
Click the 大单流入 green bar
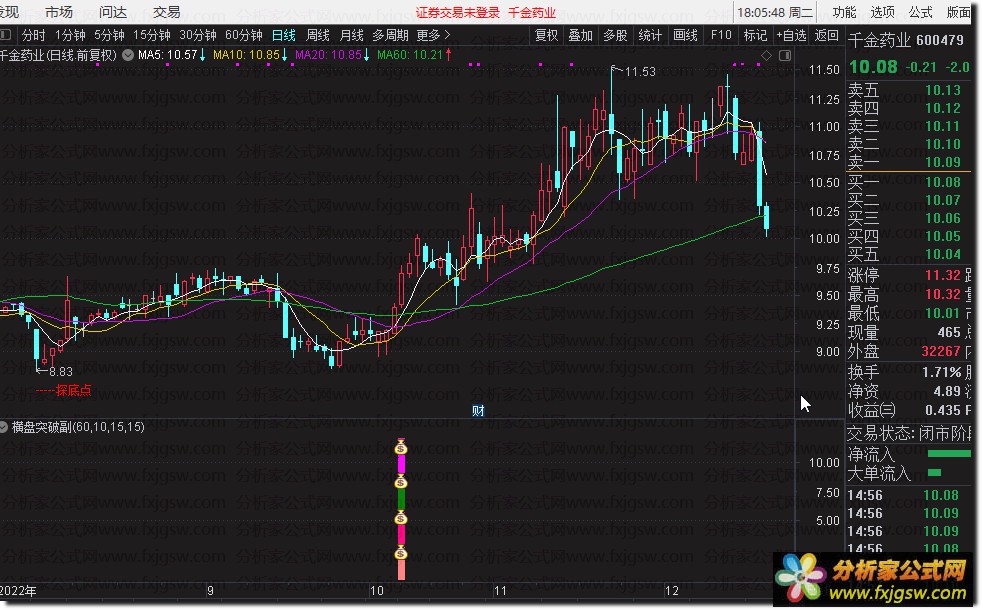934,473
